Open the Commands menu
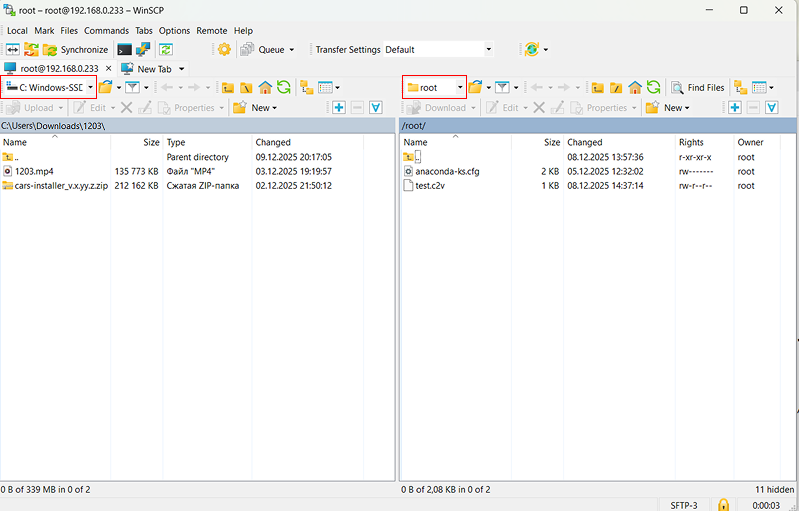Screen dimensions: 799x511 coord(106,31)
